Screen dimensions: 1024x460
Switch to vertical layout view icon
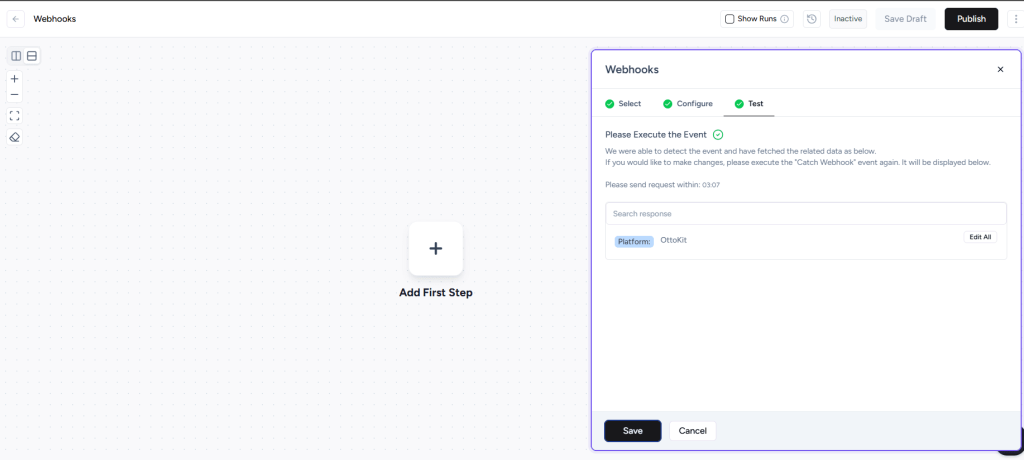(16, 56)
